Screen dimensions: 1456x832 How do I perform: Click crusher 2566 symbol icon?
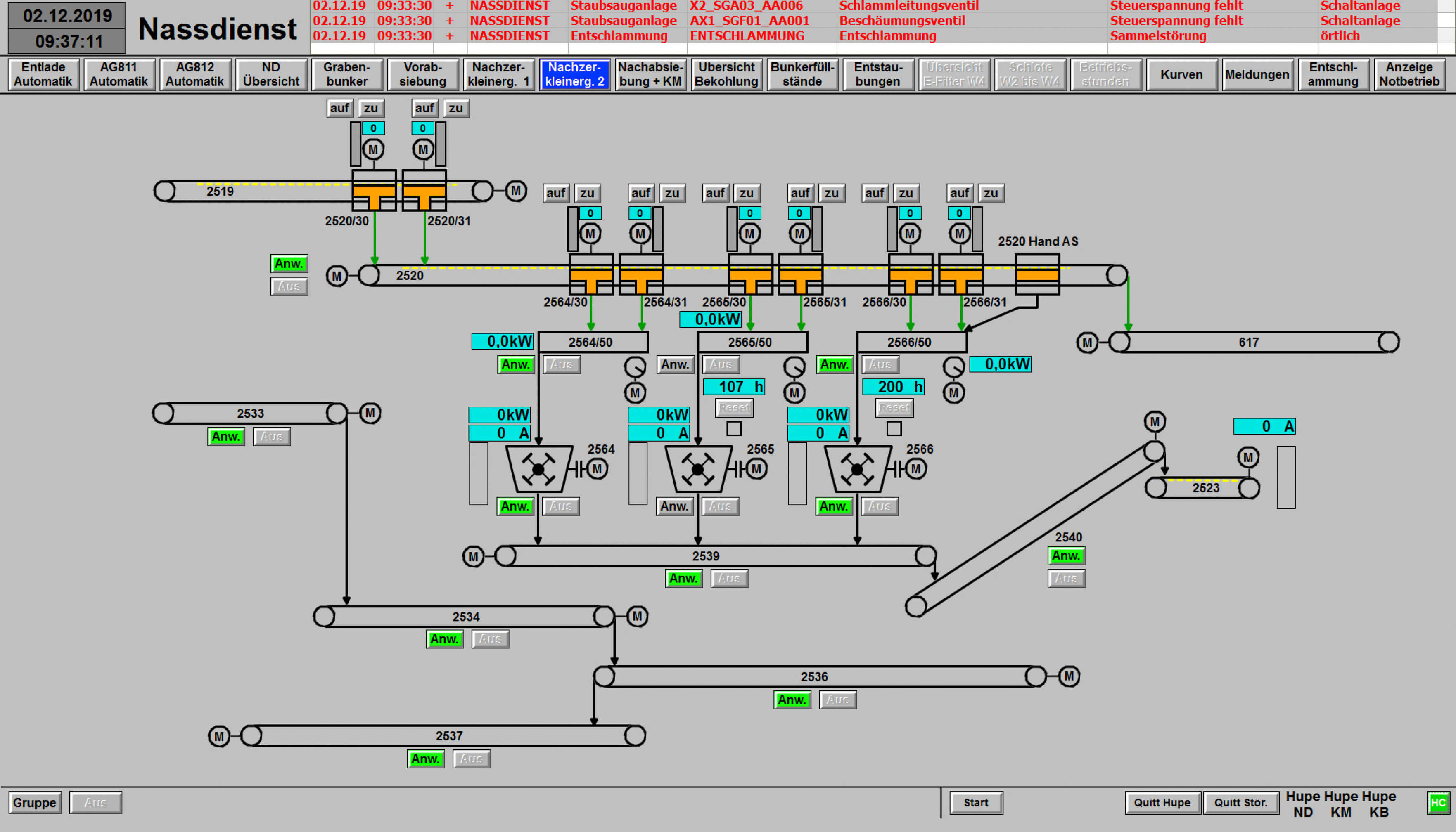[x=857, y=469]
